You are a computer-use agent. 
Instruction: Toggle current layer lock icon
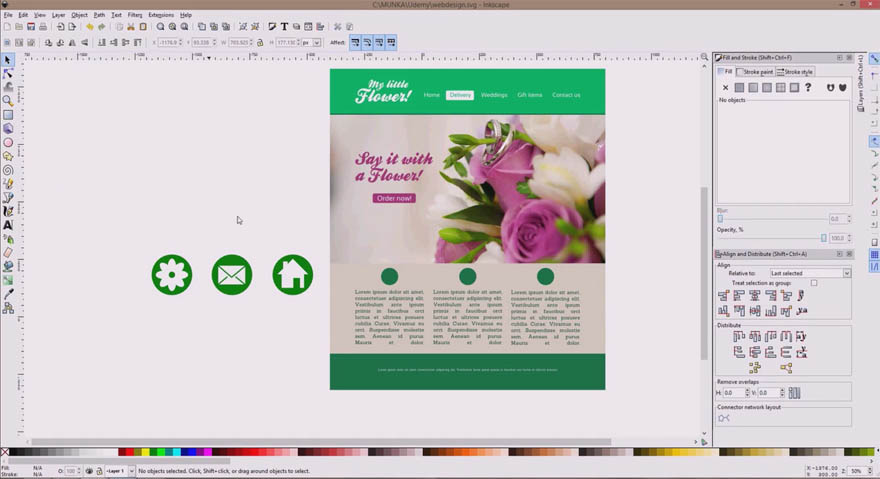pos(99,471)
